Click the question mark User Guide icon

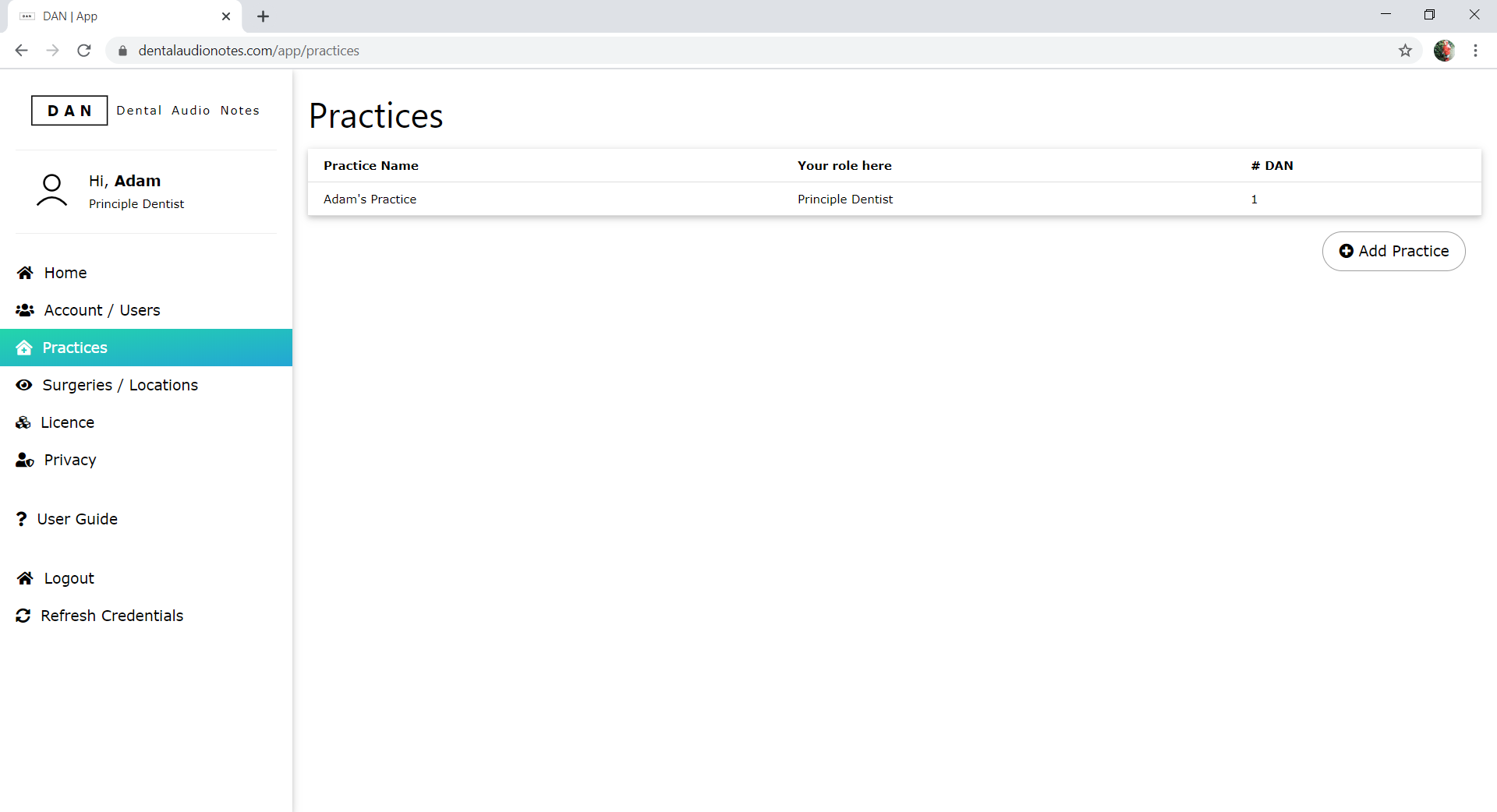[21, 519]
